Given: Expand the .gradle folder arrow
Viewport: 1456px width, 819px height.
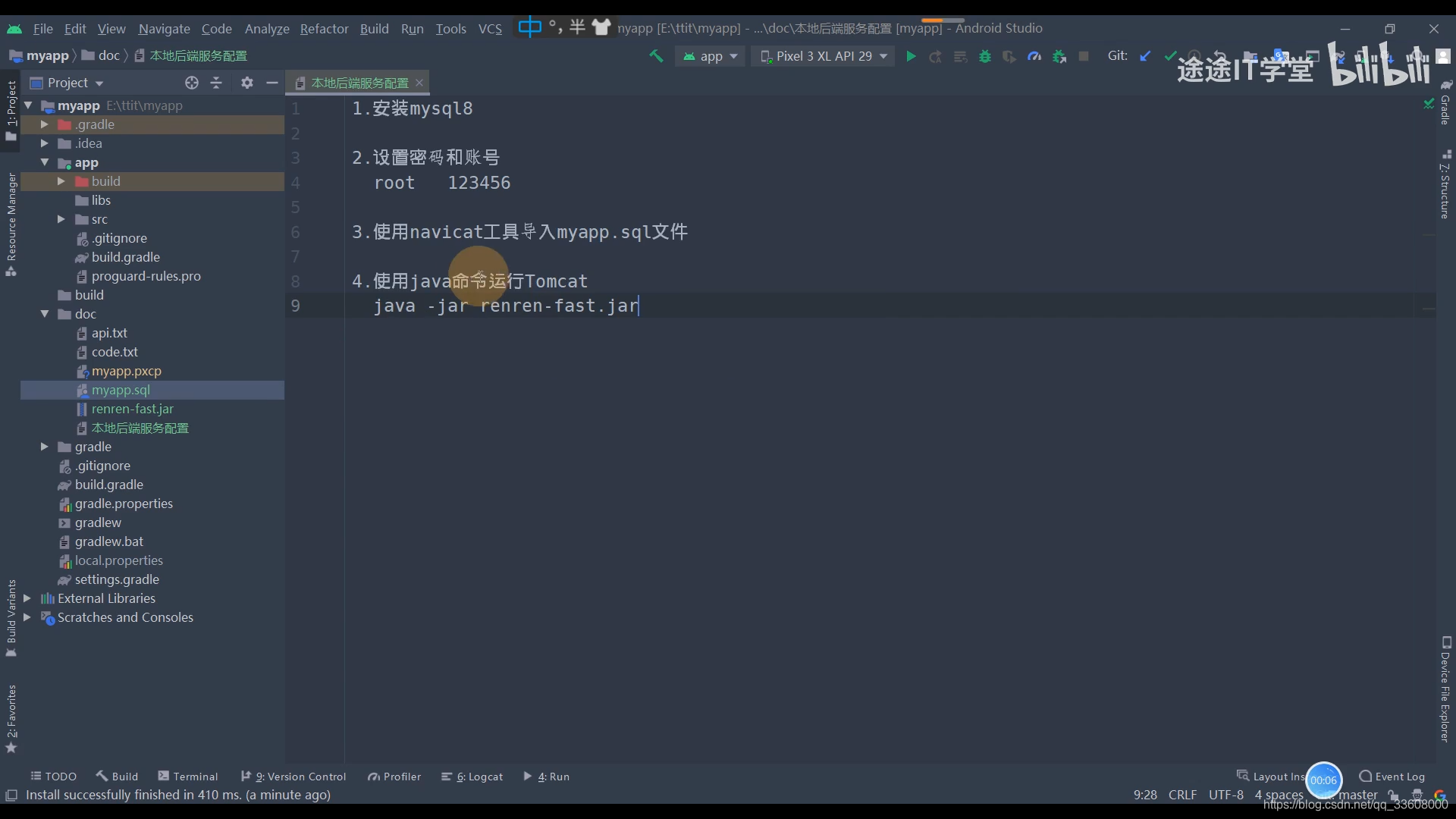Looking at the screenshot, I should click(45, 124).
